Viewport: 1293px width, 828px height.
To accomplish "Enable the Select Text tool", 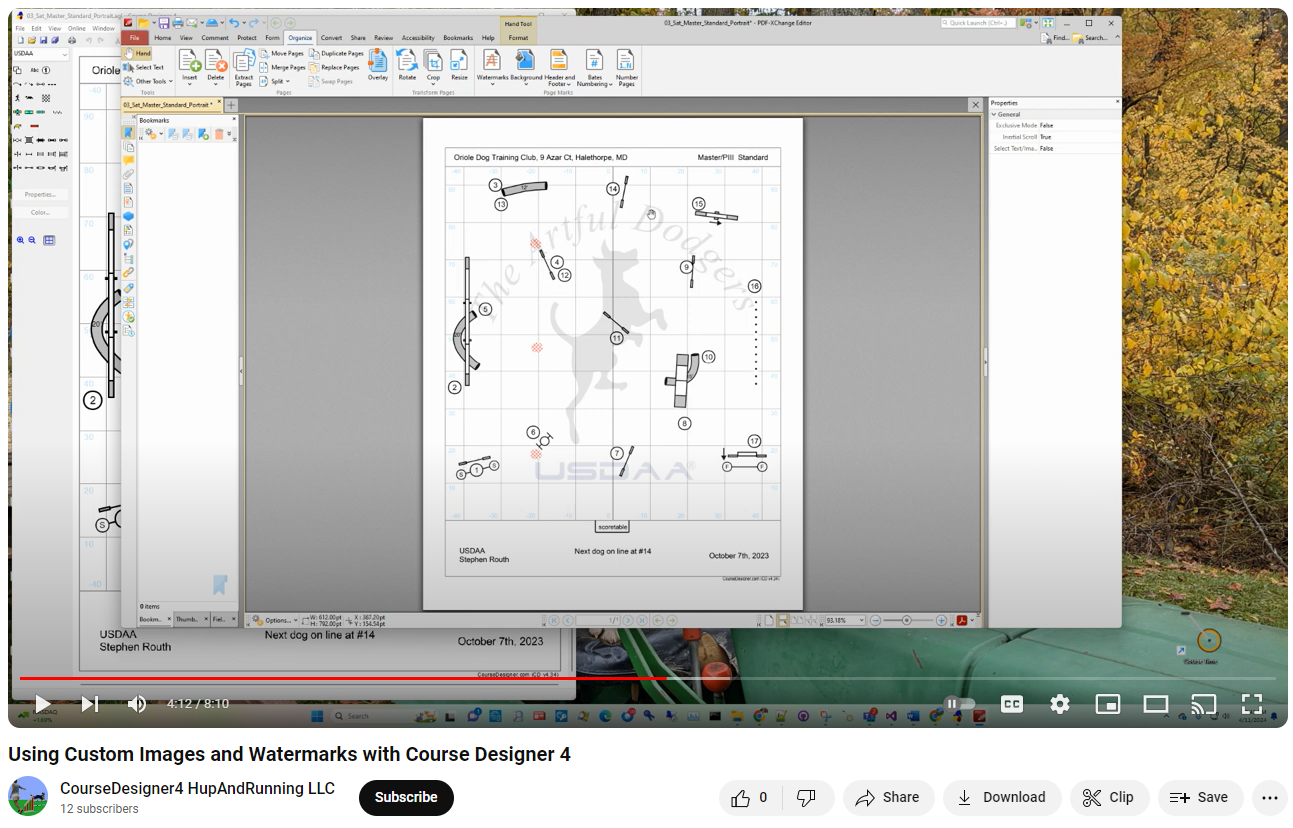I will point(145,67).
